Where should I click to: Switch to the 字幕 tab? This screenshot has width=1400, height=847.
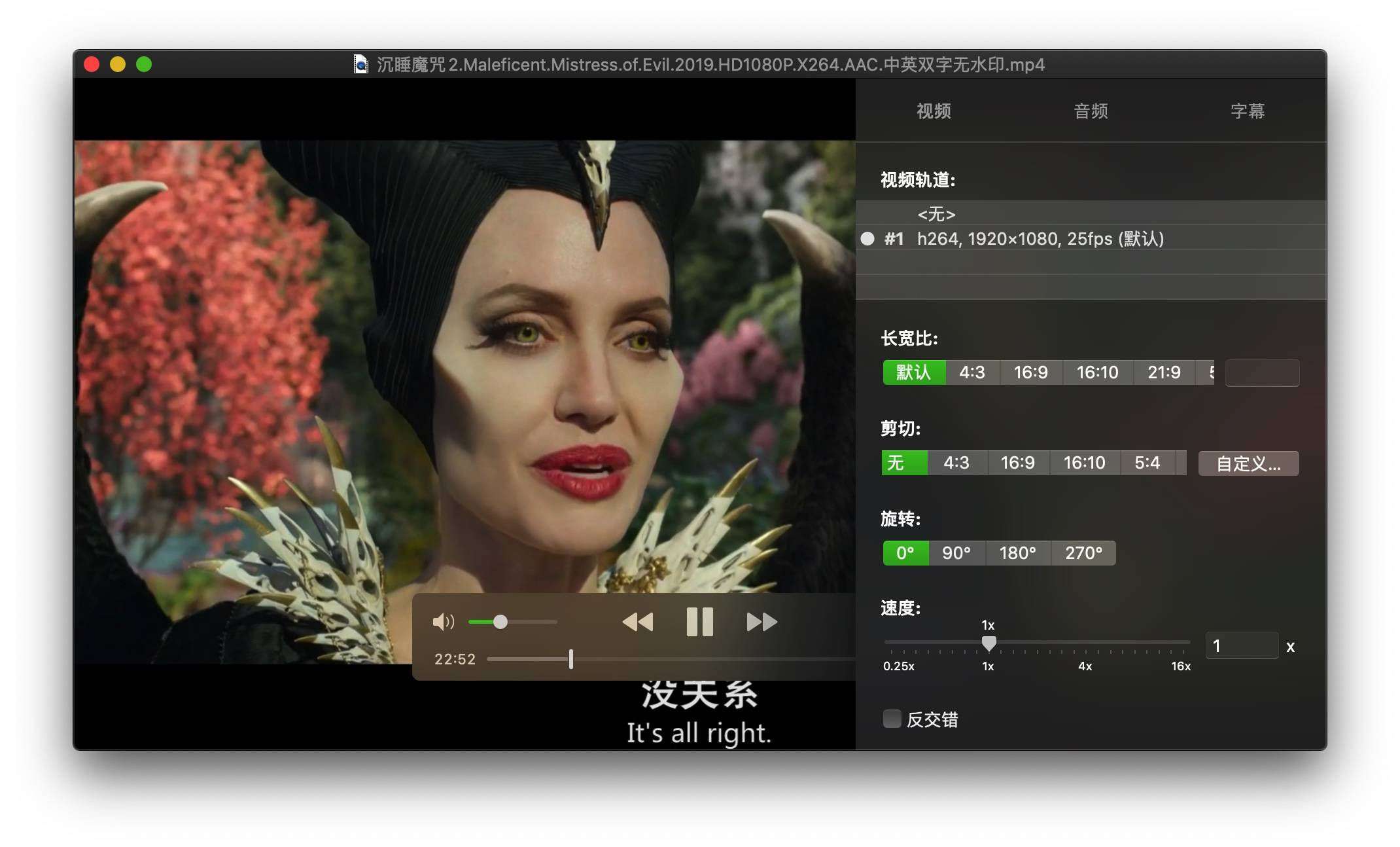point(1248,111)
